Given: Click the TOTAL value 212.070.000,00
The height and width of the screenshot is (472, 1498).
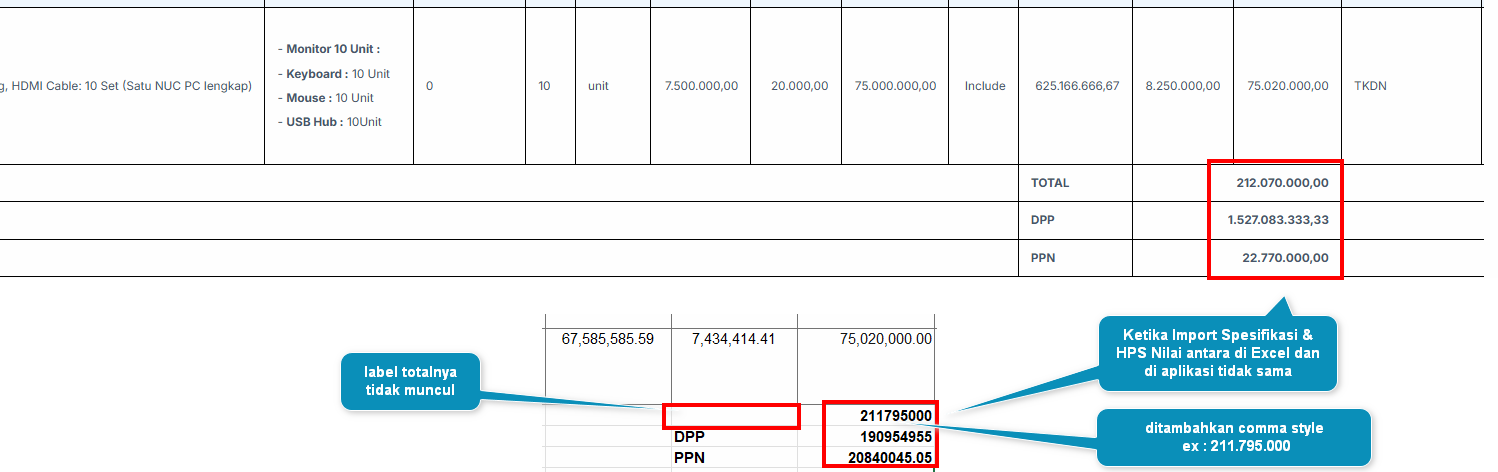Looking at the screenshot, I should point(1282,183).
